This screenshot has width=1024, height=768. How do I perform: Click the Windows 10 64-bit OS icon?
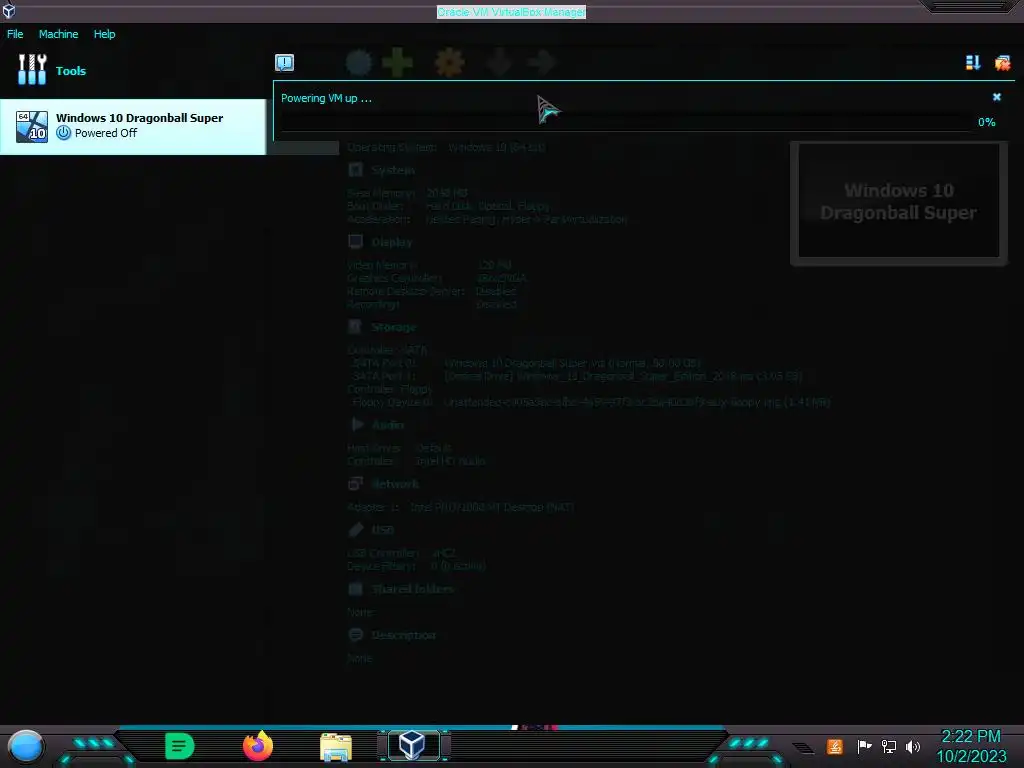coord(32,127)
